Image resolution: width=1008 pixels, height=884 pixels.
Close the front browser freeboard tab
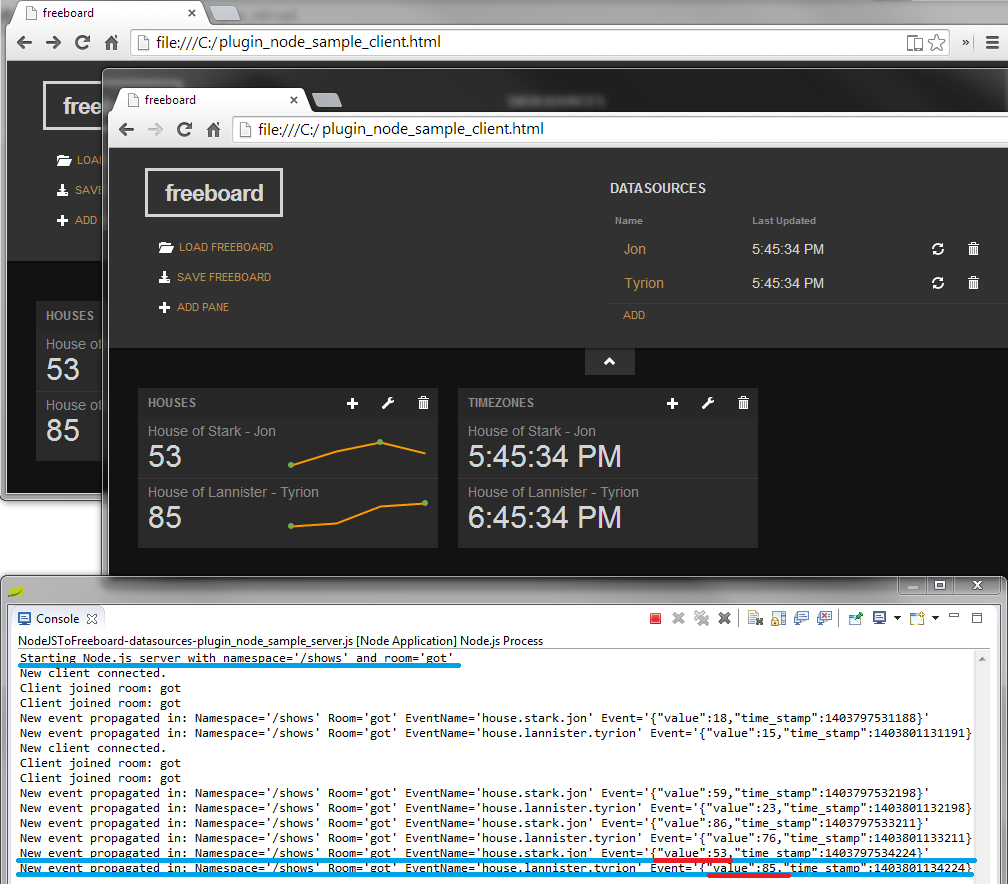click(x=294, y=100)
